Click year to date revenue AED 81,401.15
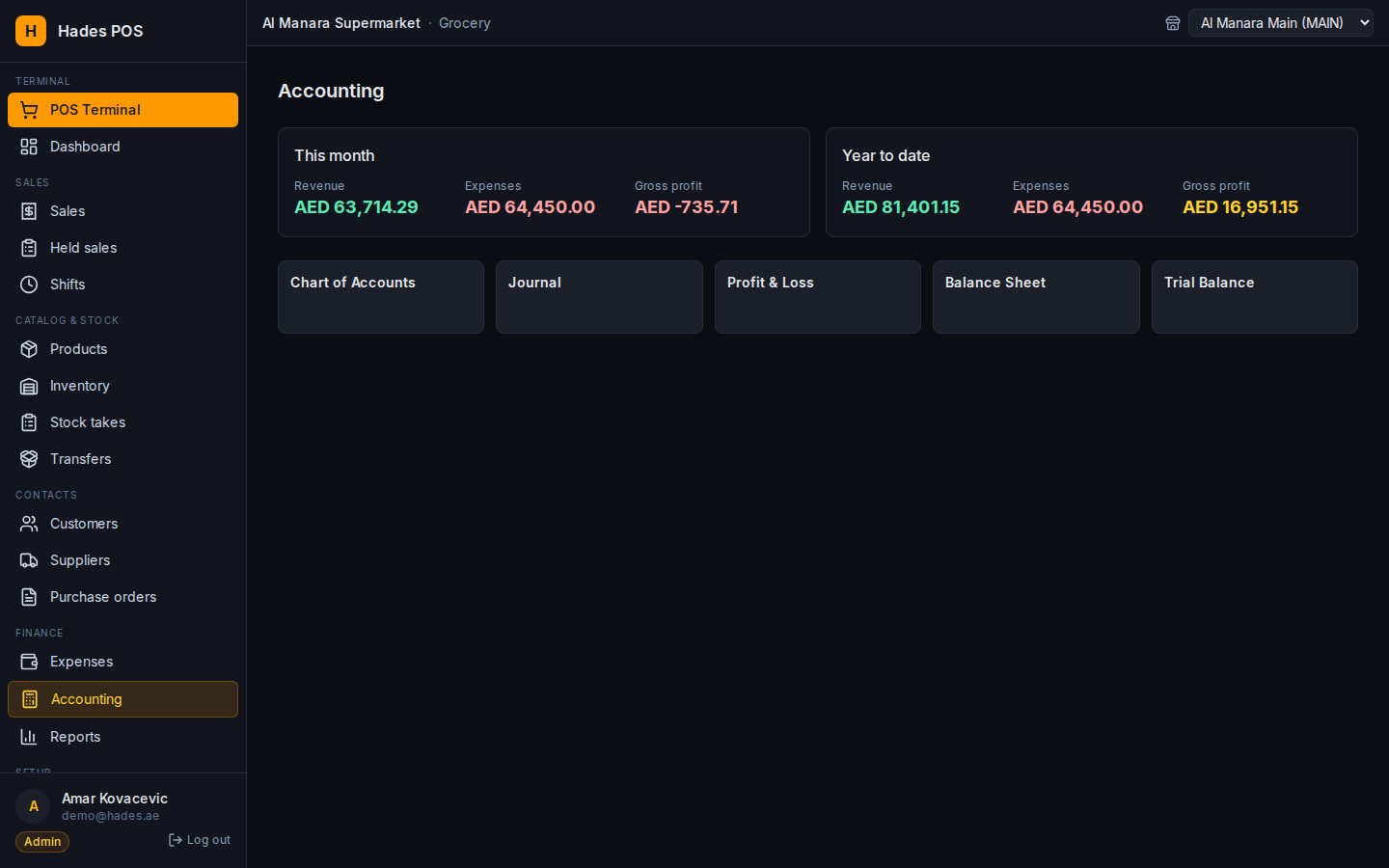 (x=901, y=207)
